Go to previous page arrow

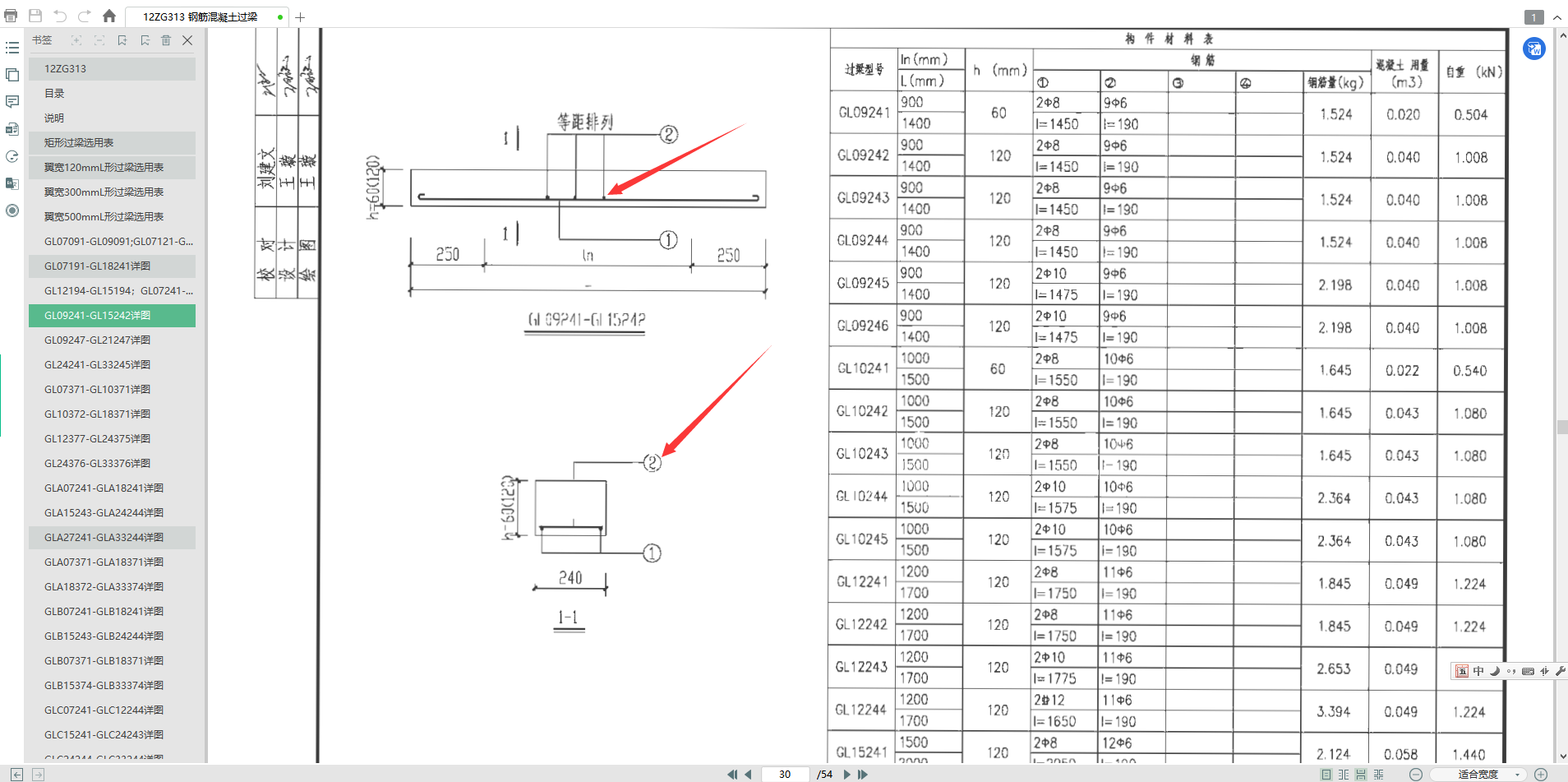pyautogui.click(x=748, y=774)
